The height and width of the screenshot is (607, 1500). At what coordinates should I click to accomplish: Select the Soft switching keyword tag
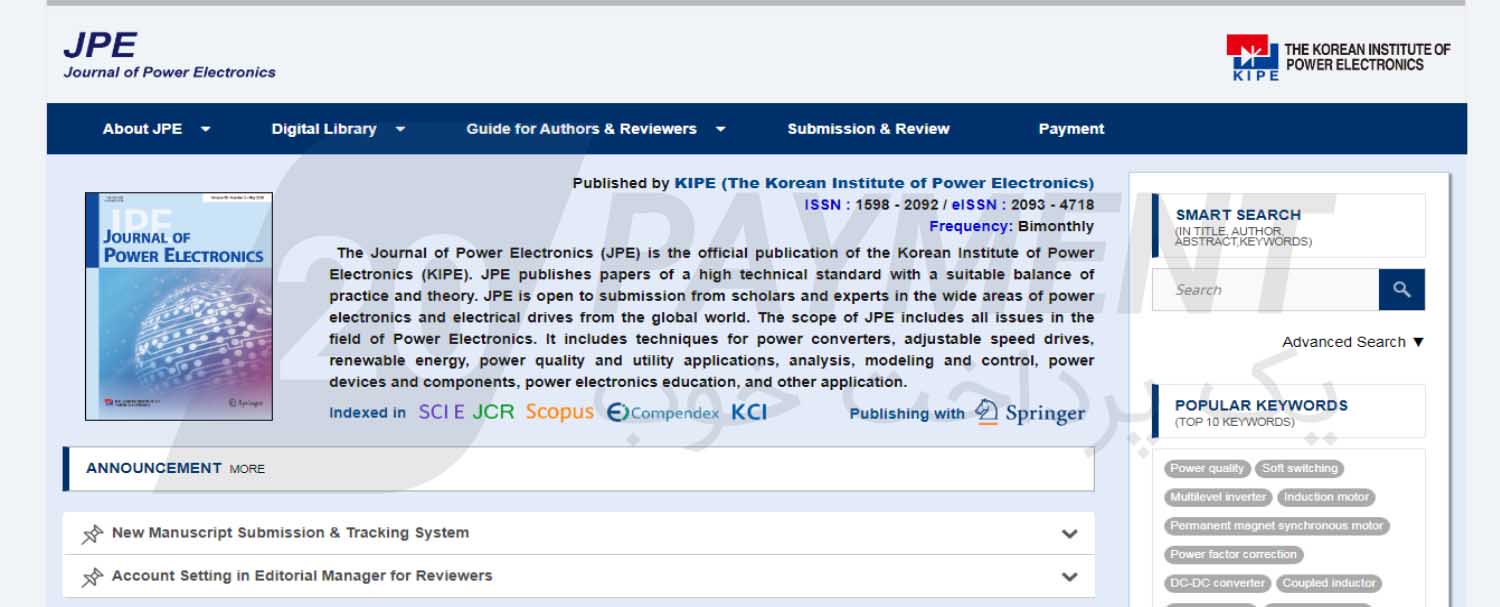(x=1300, y=468)
